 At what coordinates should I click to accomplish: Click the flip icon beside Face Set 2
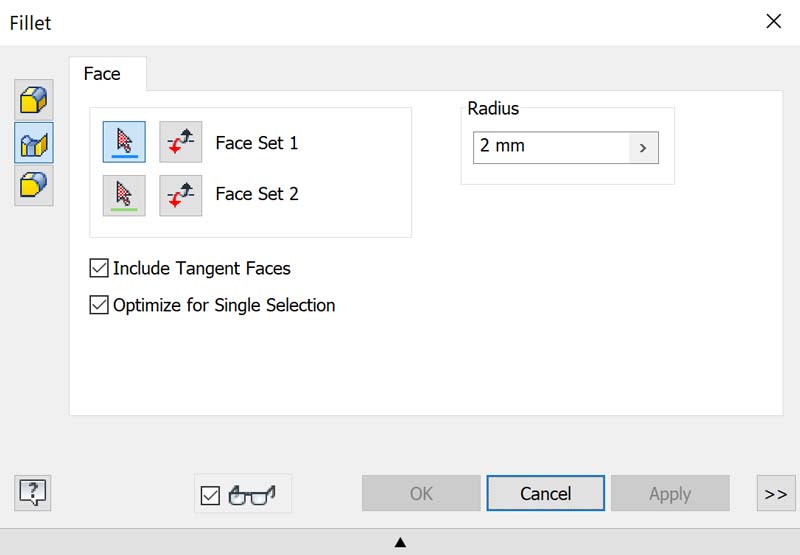tap(180, 195)
